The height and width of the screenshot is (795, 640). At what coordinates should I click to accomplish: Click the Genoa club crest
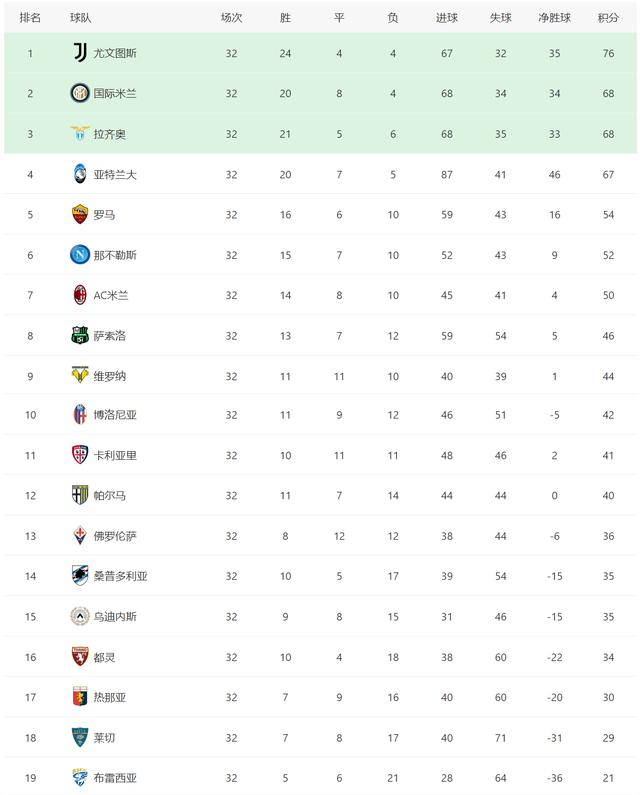click(80, 697)
